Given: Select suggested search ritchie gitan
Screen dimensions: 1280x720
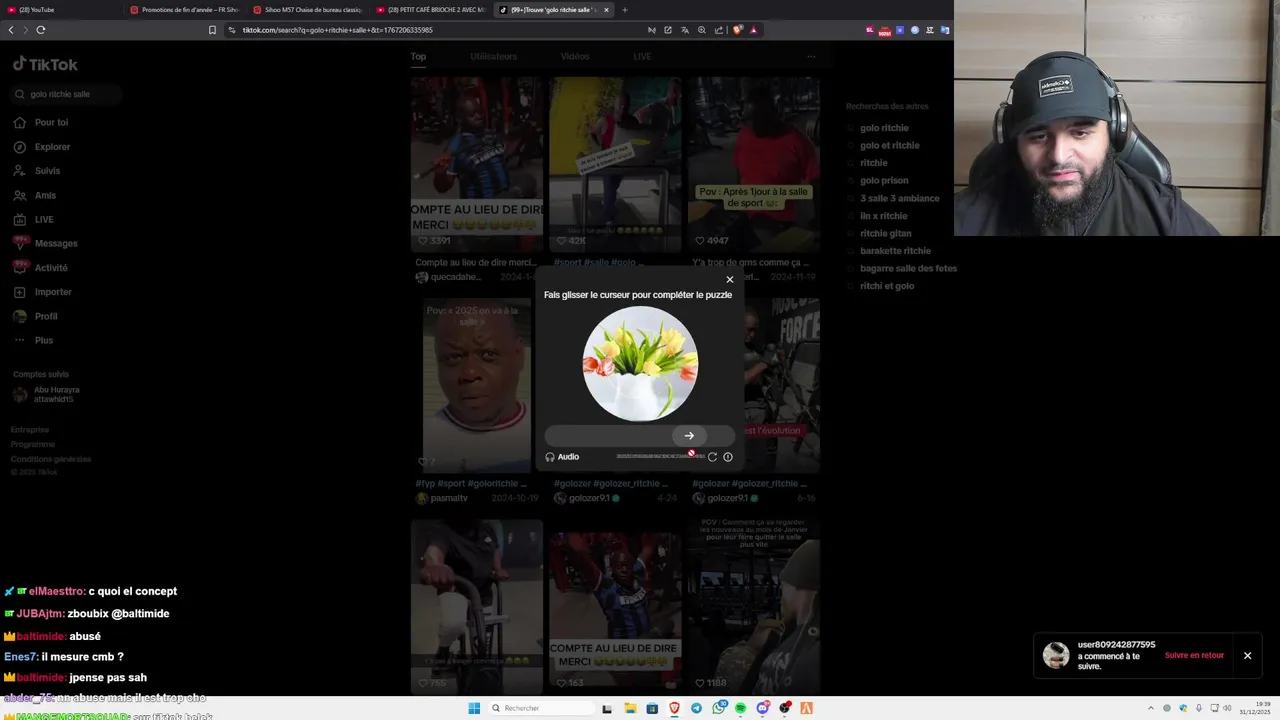Looking at the screenshot, I should (885, 234).
